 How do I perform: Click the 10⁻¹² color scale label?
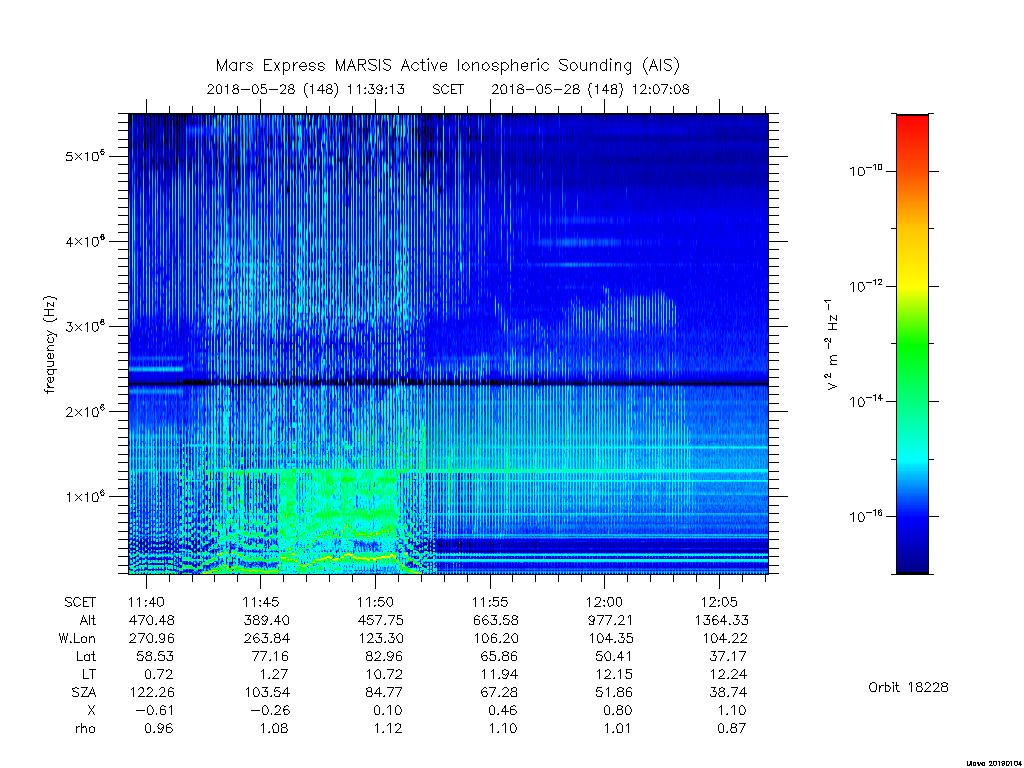pos(865,285)
